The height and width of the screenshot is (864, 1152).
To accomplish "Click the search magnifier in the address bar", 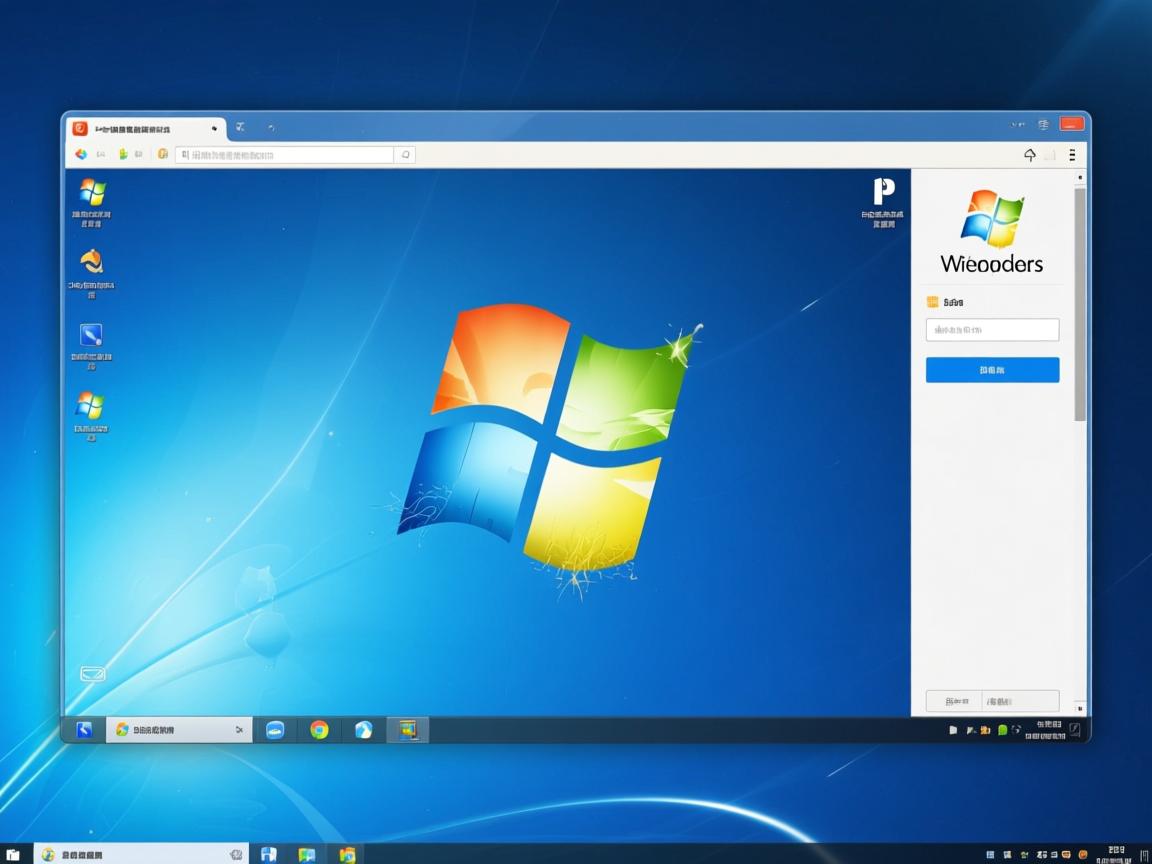I will (x=405, y=155).
